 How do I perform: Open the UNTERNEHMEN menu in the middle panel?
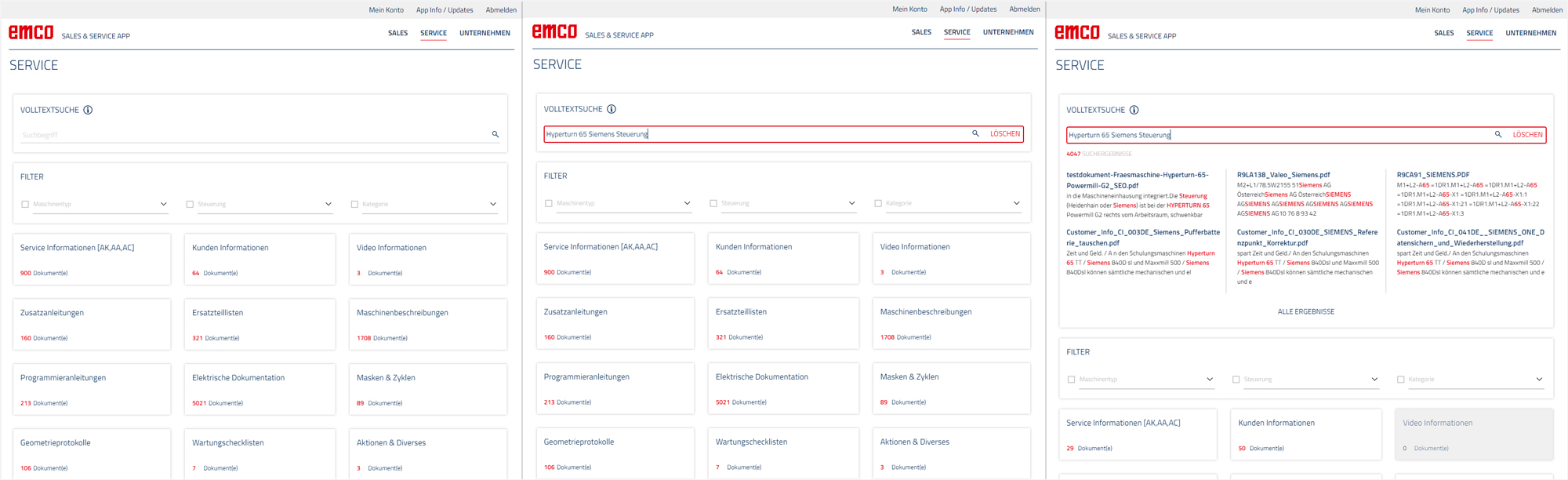1008,32
